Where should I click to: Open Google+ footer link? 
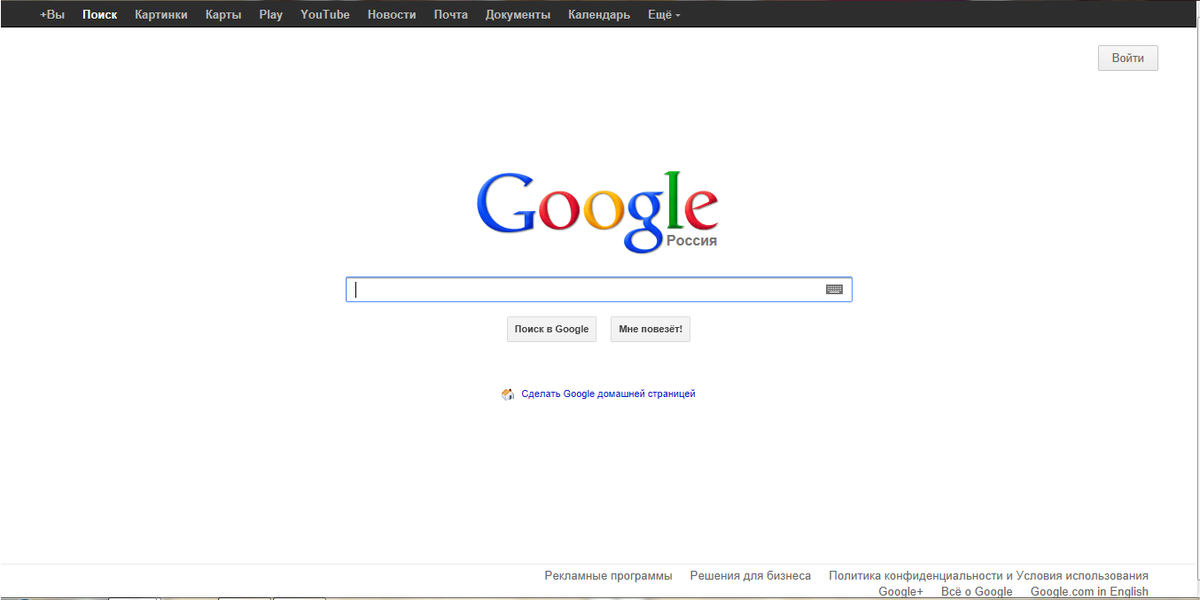point(901,592)
